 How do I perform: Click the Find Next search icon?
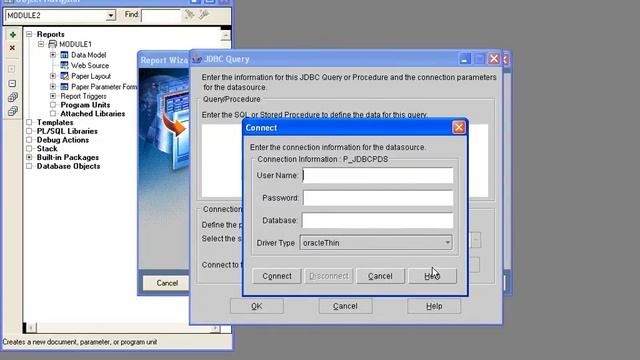tap(189, 15)
